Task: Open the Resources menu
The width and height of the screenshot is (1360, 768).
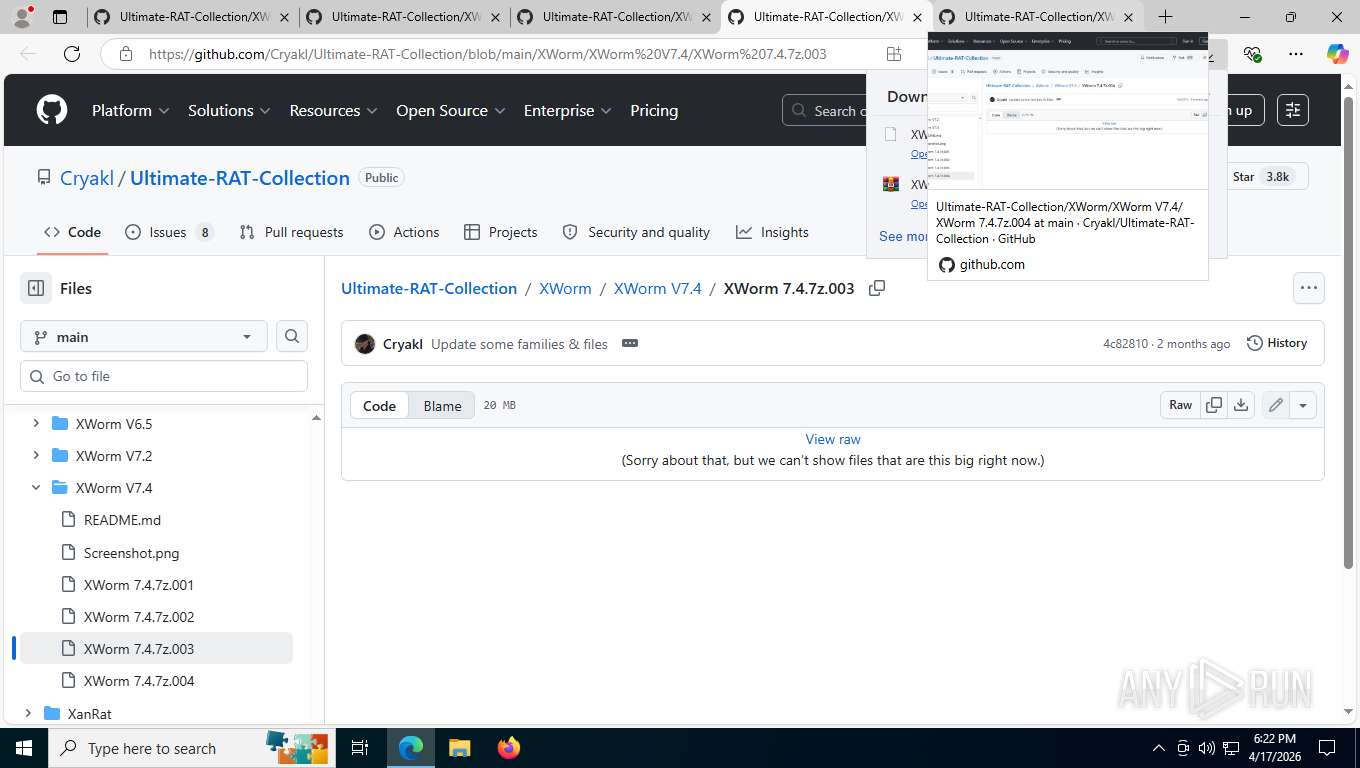Action: click(333, 110)
